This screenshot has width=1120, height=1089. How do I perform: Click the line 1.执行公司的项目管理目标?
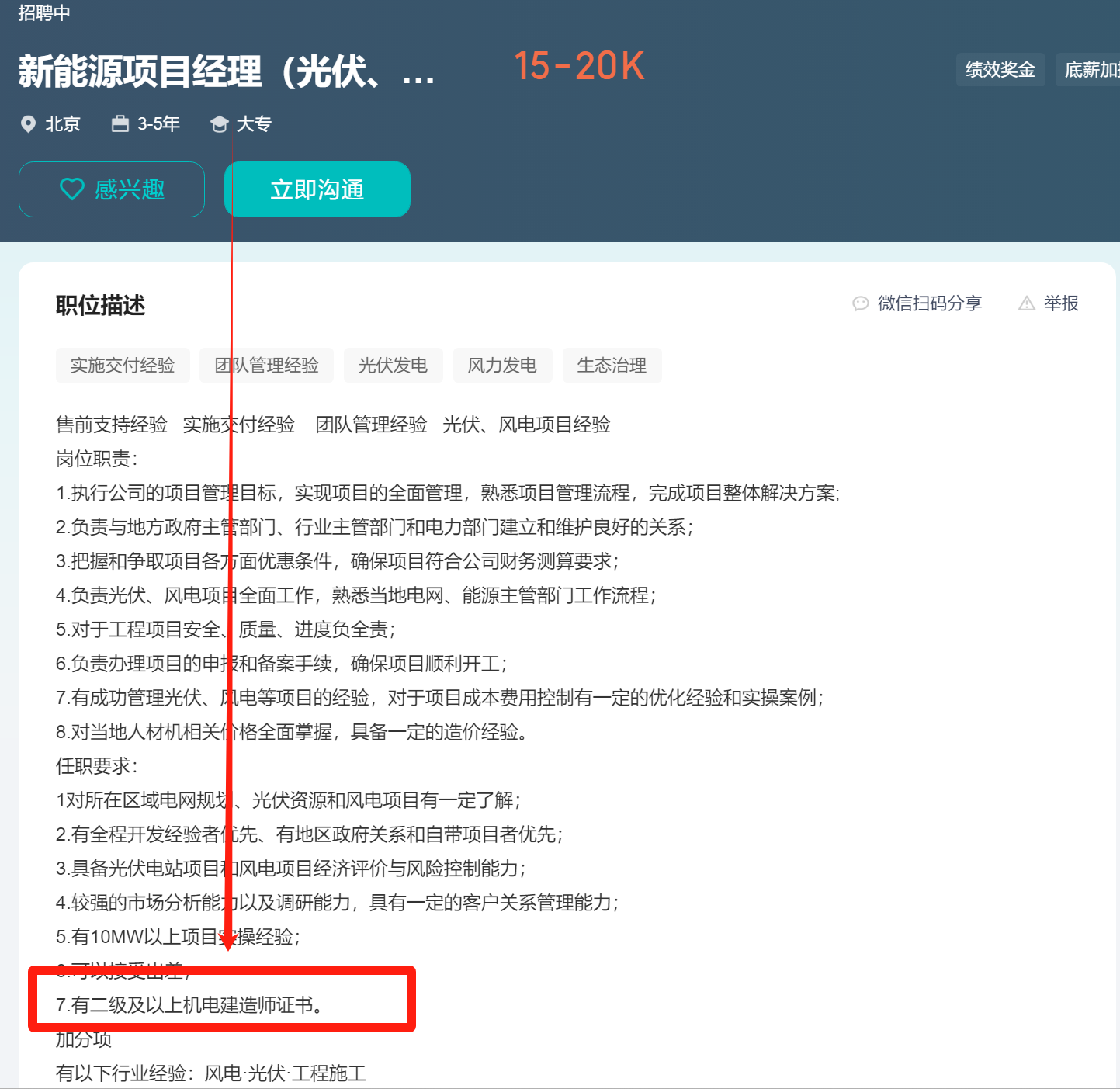coord(448,493)
